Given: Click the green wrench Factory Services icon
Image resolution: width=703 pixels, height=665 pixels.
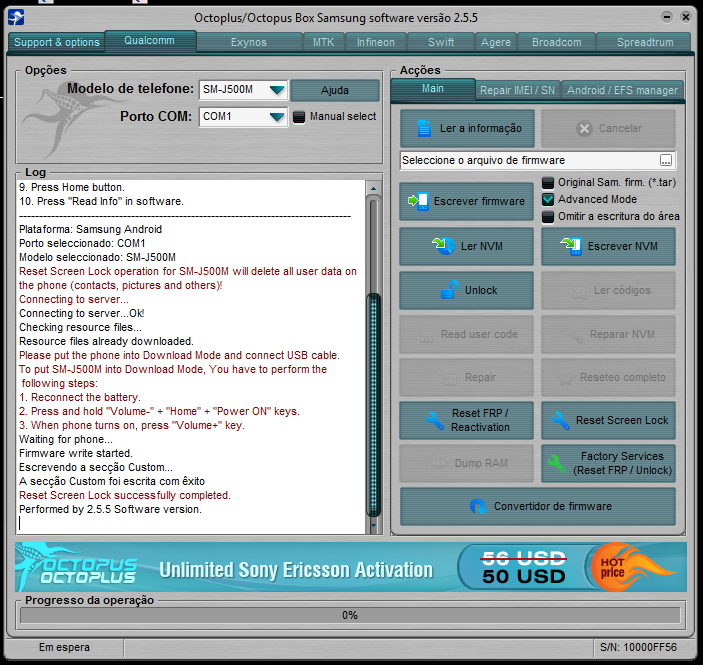Looking at the screenshot, I should point(557,463).
